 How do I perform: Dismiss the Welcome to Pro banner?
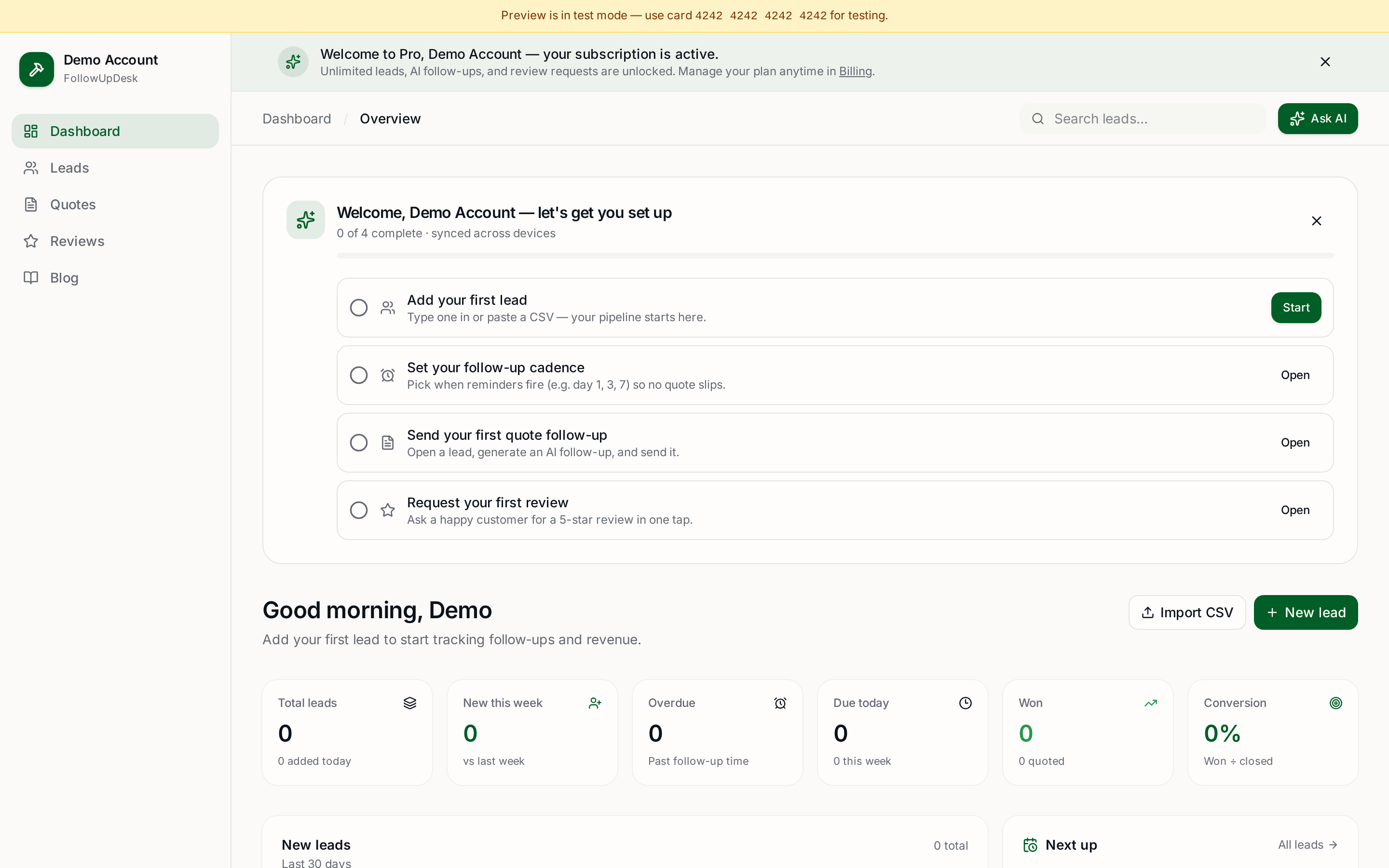click(1325, 61)
